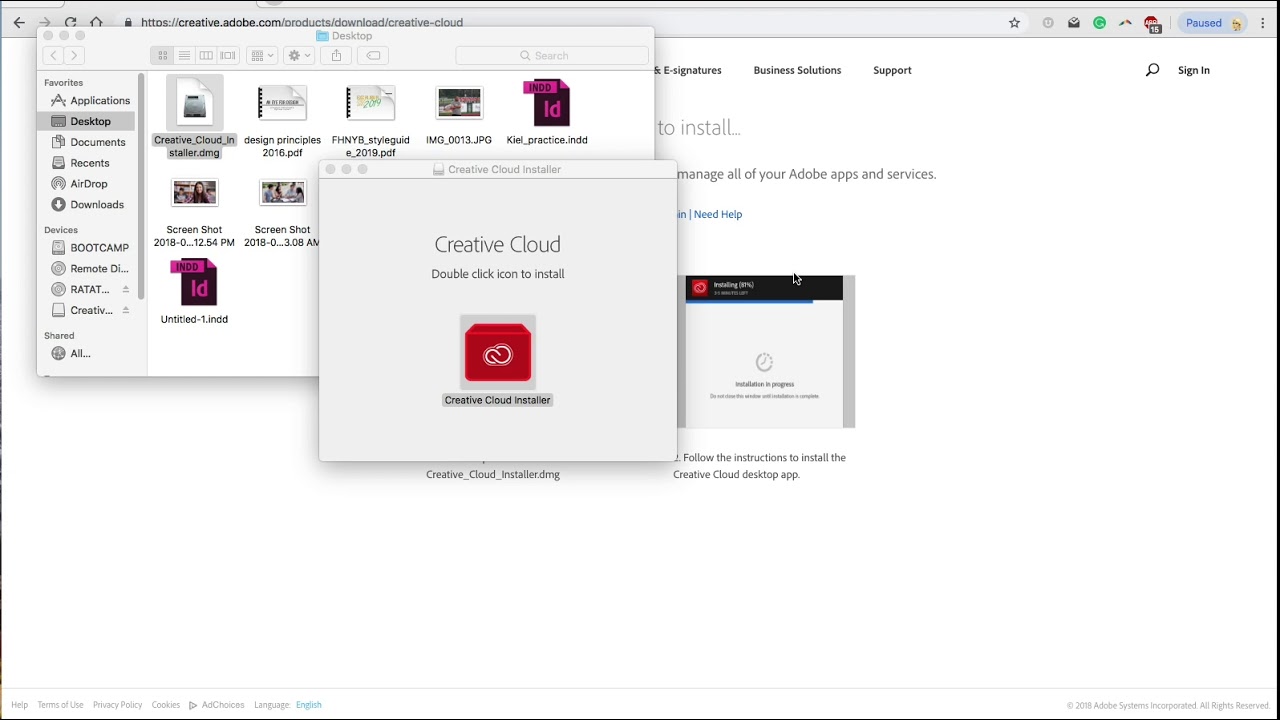Open Finder arrange-by dropdown
The image size is (1280, 720).
pos(262,56)
